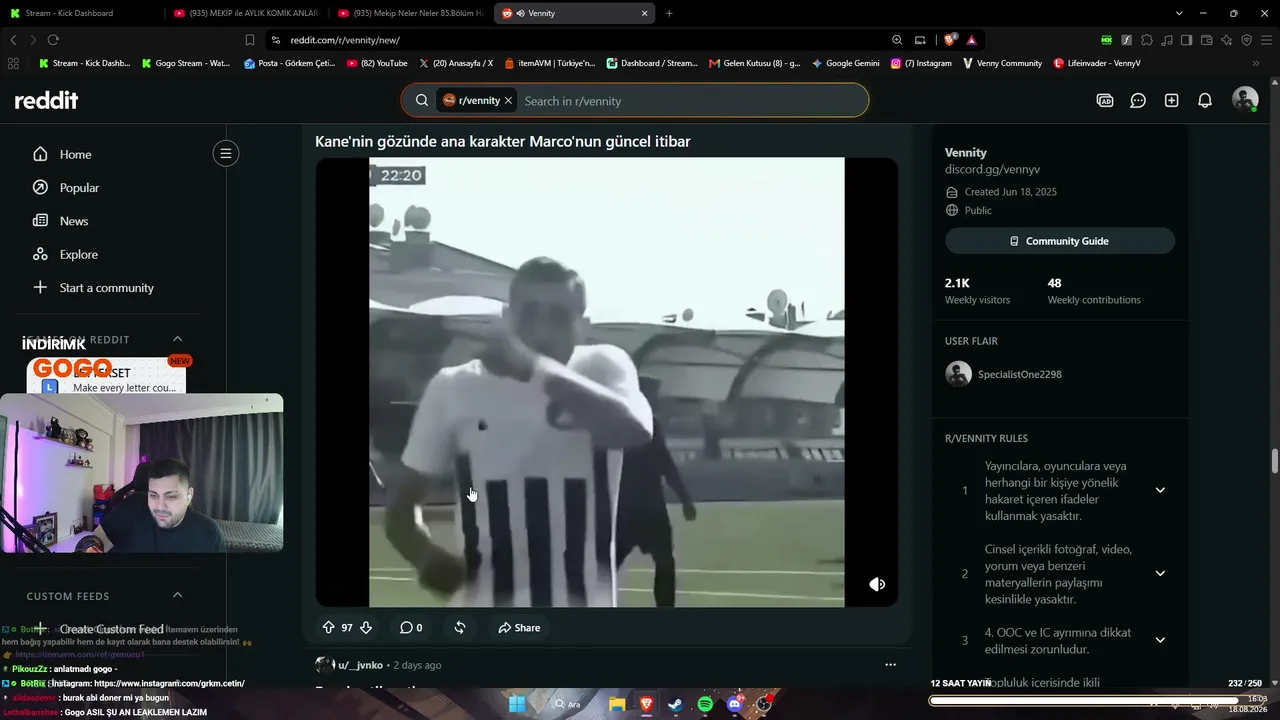The image size is (1280, 720).
Task: Downvote the Kane'nin gözünde post
Action: point(366,628)
